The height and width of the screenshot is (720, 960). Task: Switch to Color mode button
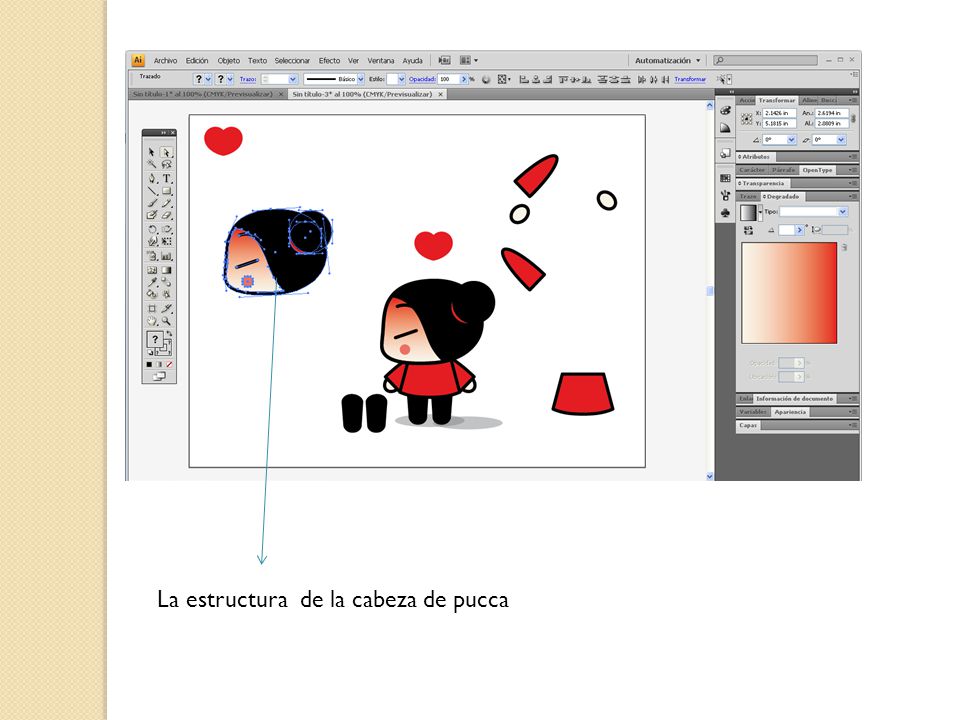pos(149,364)
